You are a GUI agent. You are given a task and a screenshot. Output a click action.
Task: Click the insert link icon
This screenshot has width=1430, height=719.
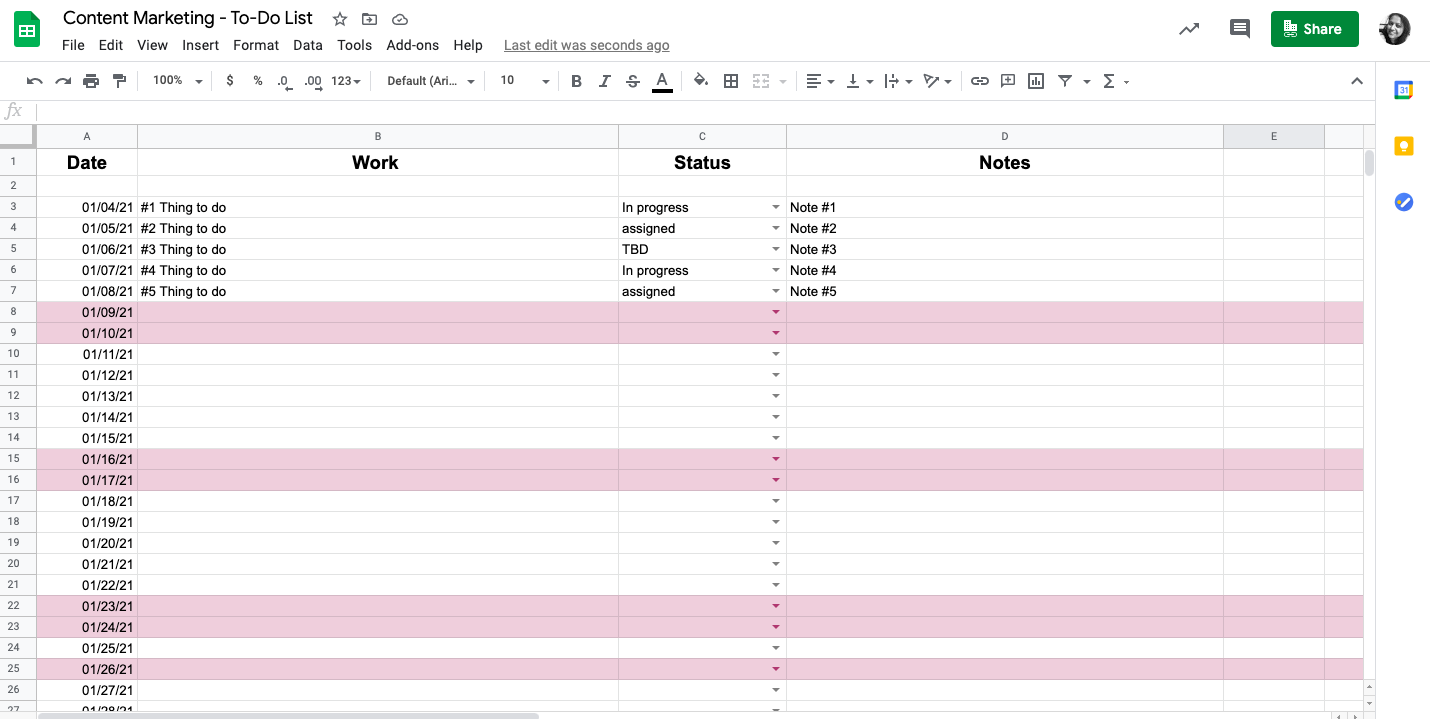[x=980, y=81]
